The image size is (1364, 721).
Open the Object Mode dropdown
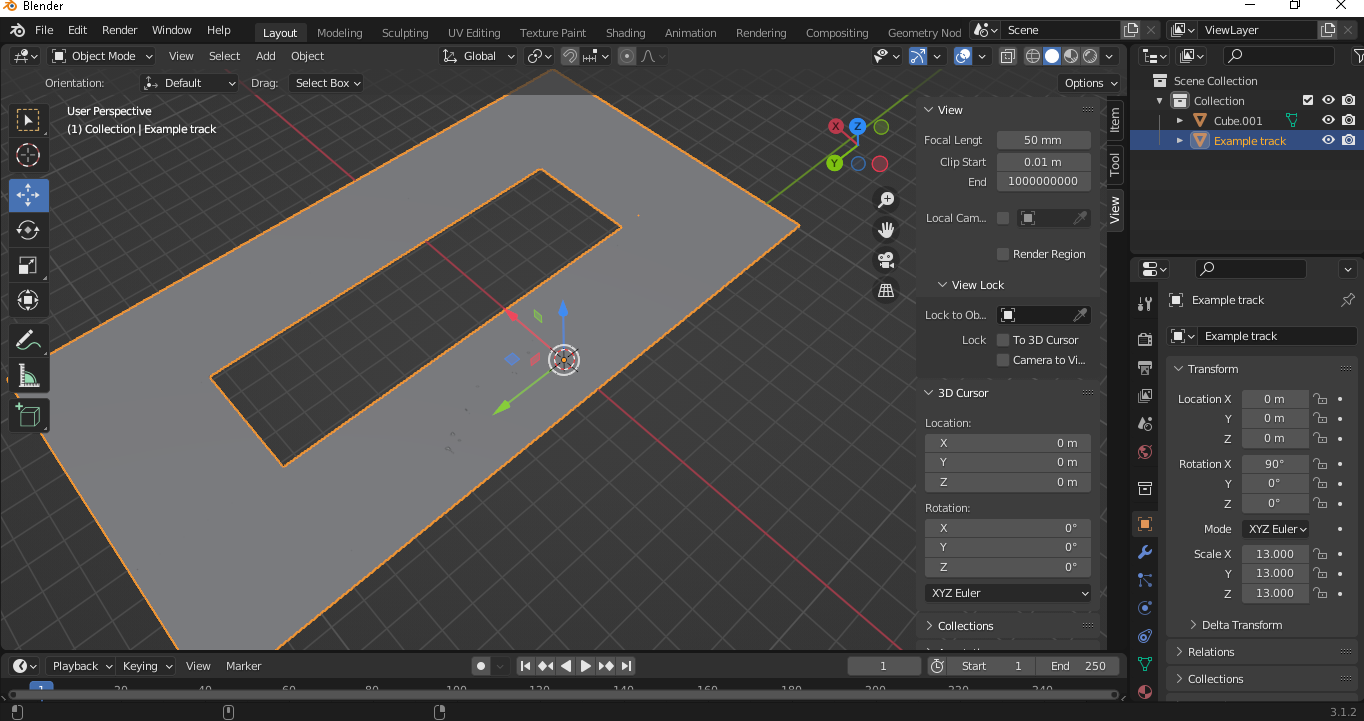[102, 56]
